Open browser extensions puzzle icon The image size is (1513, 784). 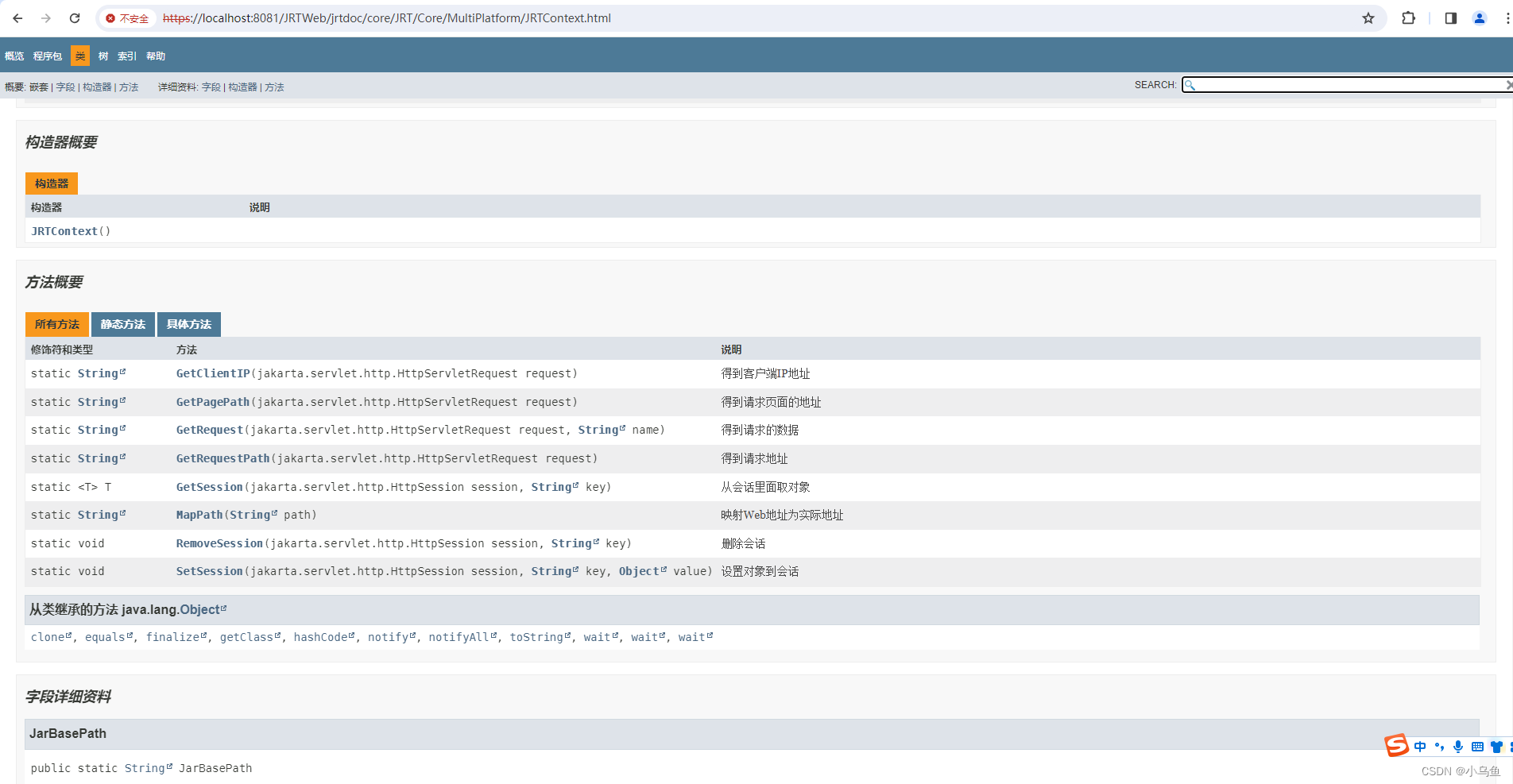pyautogui.click(x=1408, y=18)
